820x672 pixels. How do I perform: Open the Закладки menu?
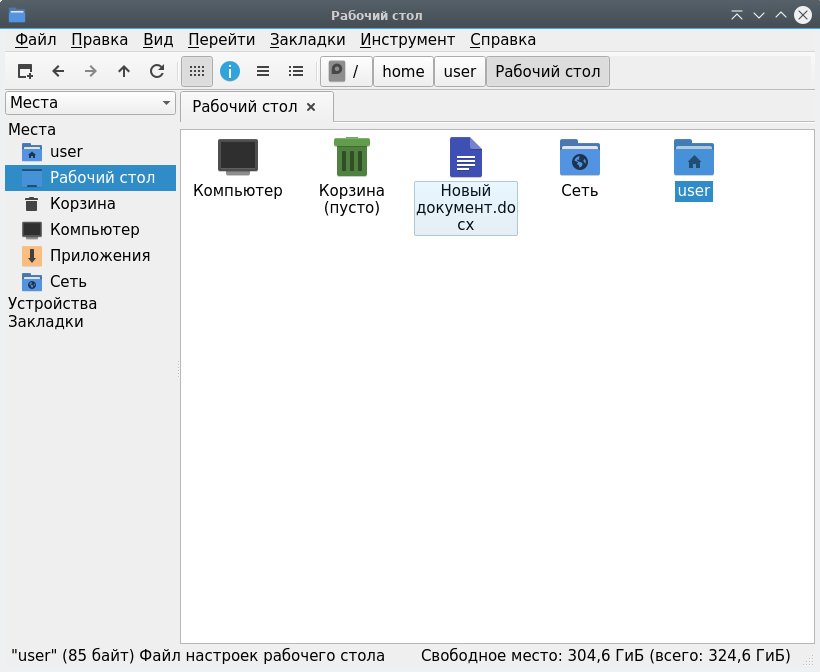307,40
